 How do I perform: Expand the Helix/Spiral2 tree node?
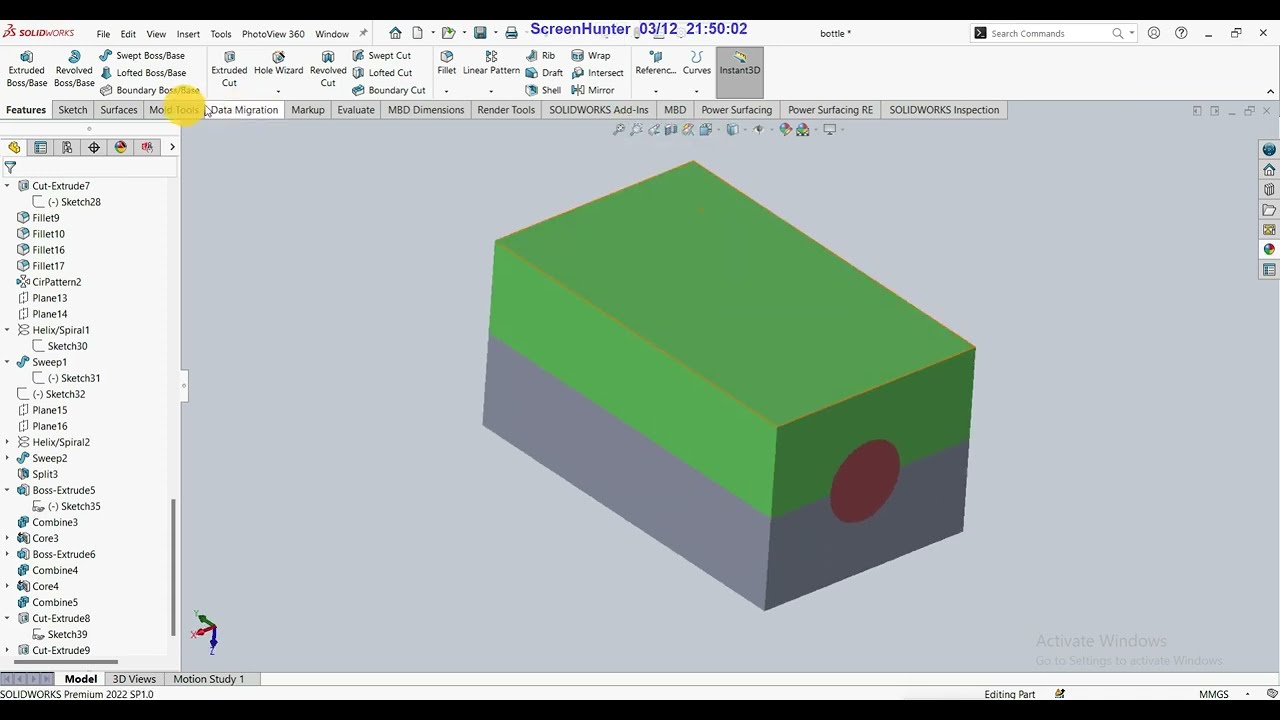pos(8,442)
